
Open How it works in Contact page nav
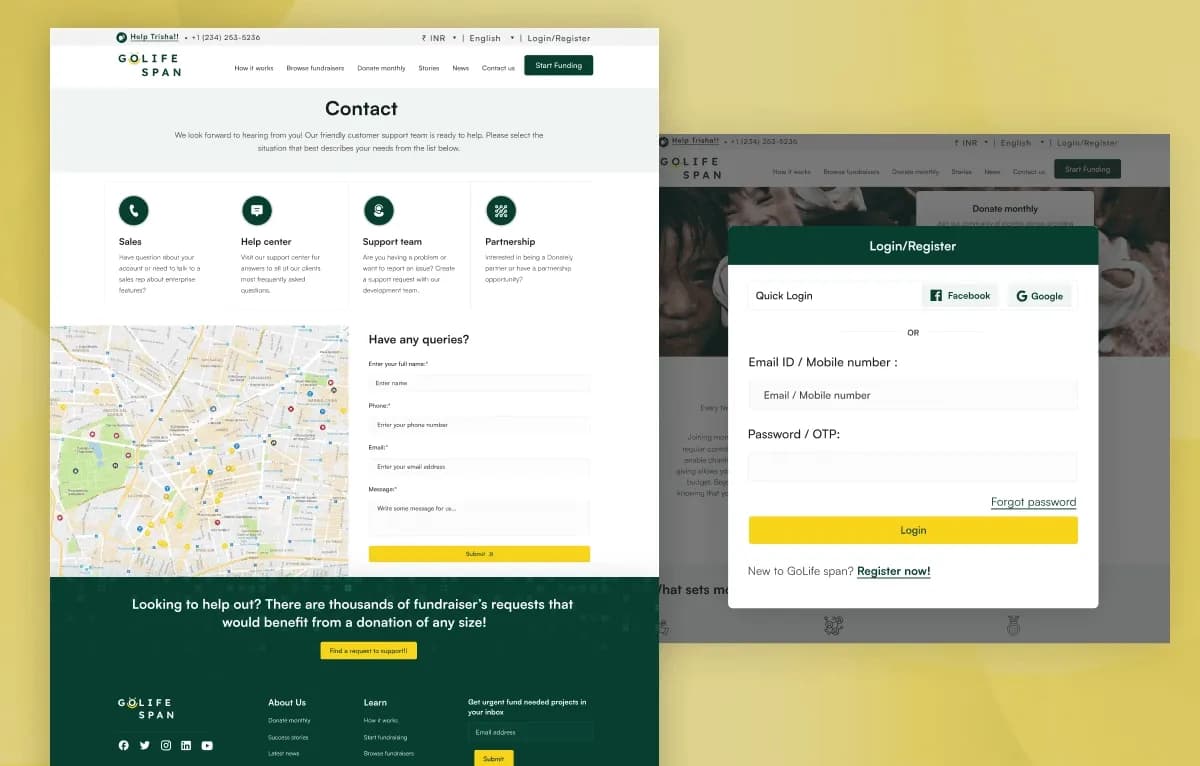tap(254, 68)
